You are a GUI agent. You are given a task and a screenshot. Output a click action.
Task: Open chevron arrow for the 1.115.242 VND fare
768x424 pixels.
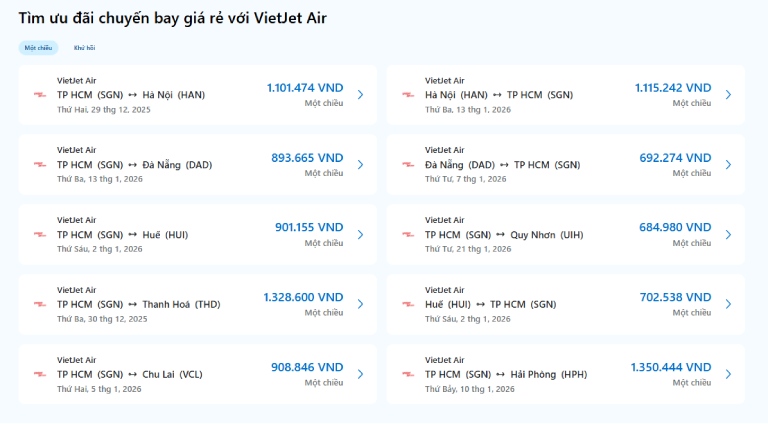[x=728, y=95]
